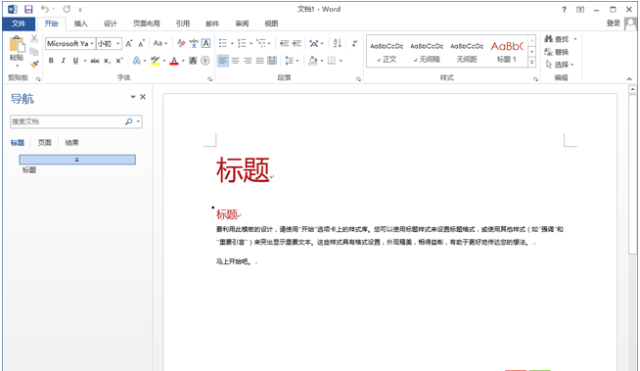Shrink font size with smaller A icon

[141, 43]
